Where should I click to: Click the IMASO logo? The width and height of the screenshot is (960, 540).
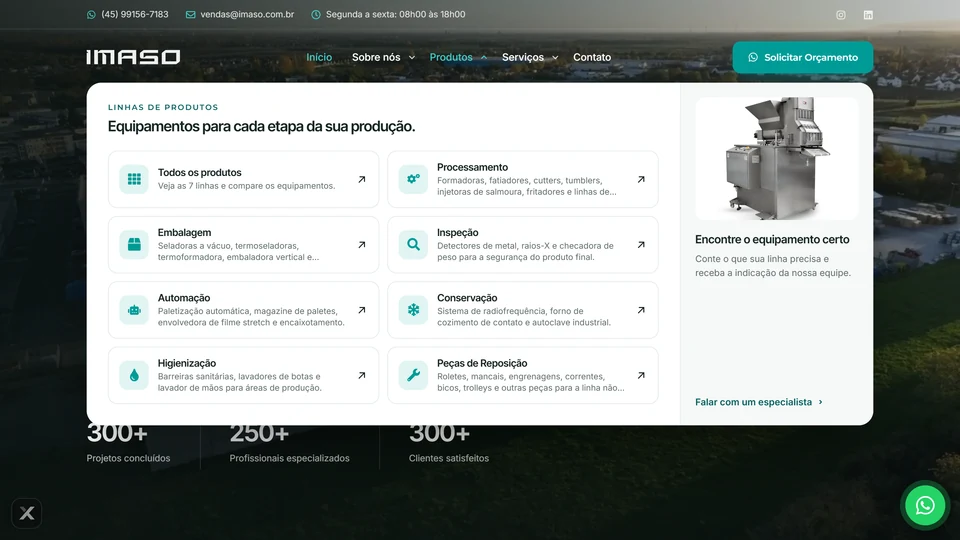(x=133, y=57)
